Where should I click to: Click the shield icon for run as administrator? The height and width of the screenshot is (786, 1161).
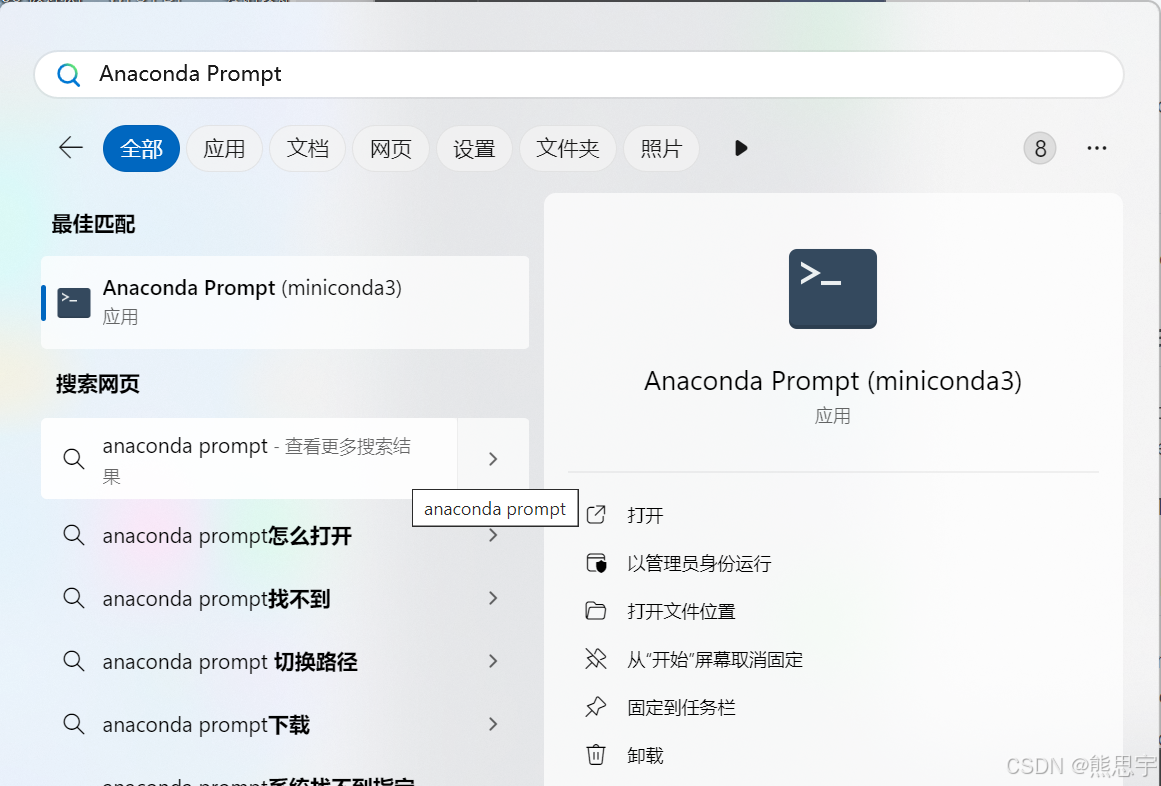pos(596,563)
